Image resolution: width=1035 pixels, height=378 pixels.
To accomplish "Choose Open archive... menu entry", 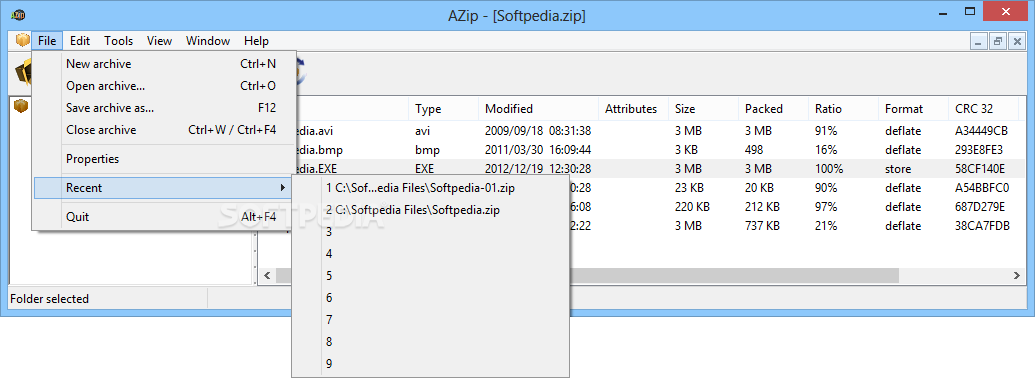I will click(164, 86).
